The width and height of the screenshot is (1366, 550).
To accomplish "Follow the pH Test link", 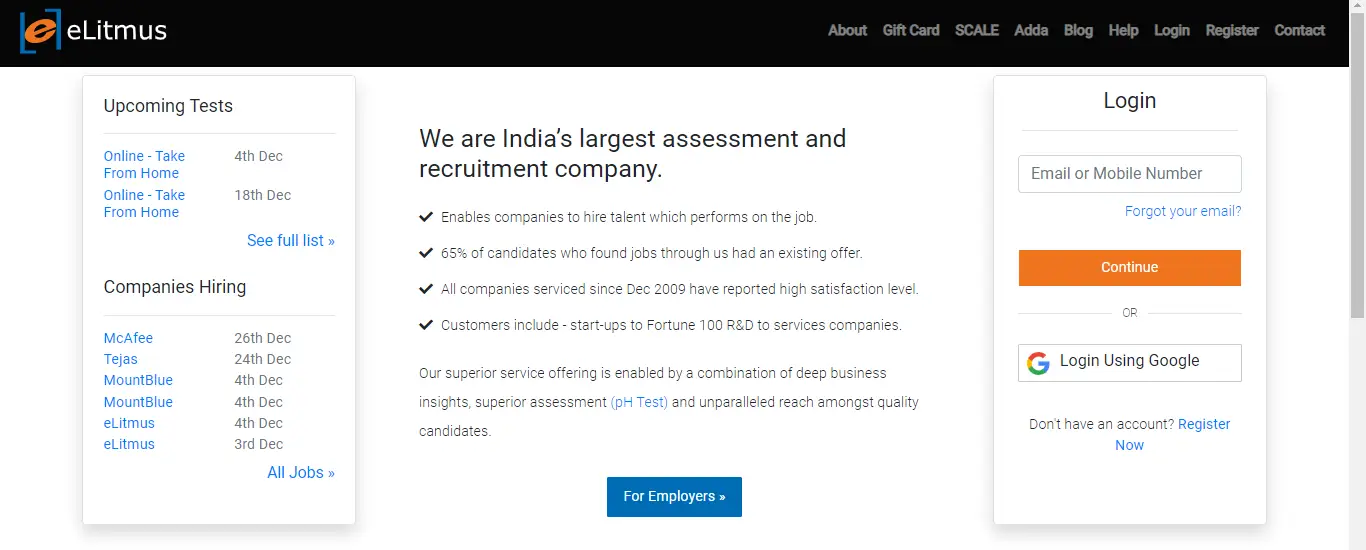I will pyautogui.click(x=639, y=402).
